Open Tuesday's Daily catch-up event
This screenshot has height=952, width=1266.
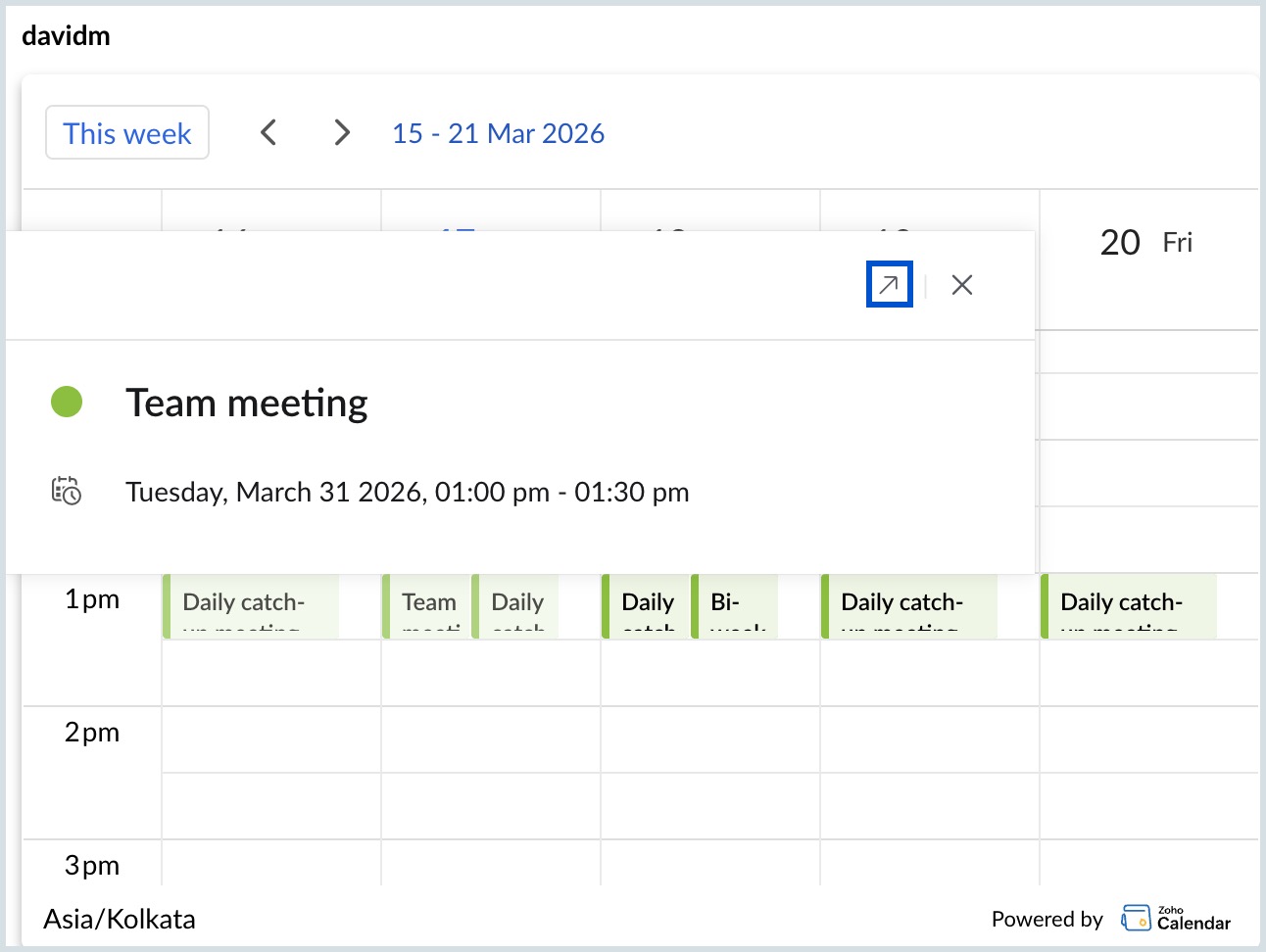click(x=516, y=607)
